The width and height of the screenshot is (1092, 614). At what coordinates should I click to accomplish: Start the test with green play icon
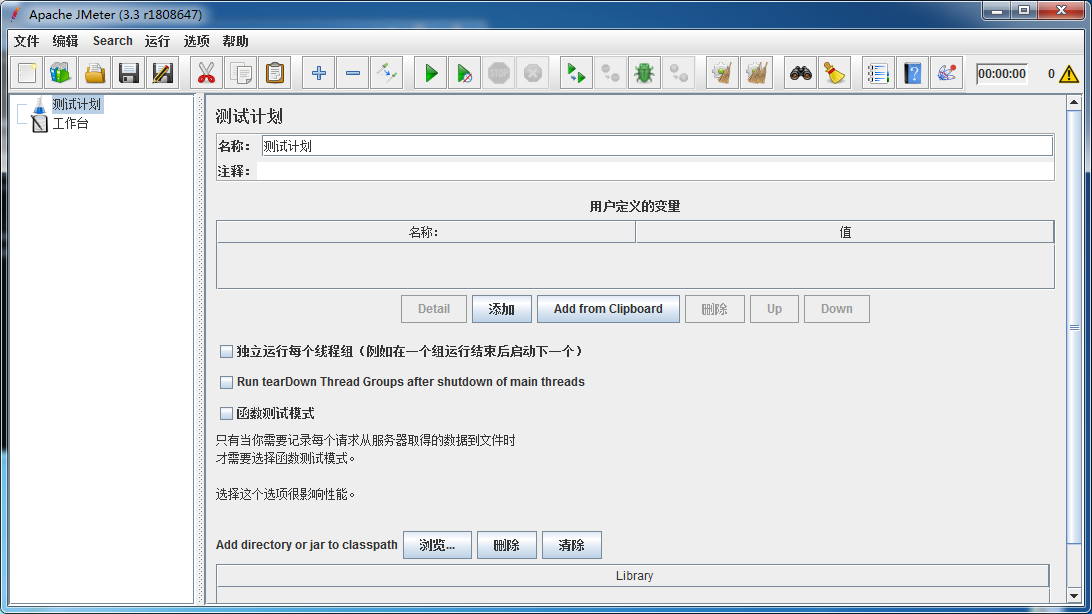pos(431,73)
